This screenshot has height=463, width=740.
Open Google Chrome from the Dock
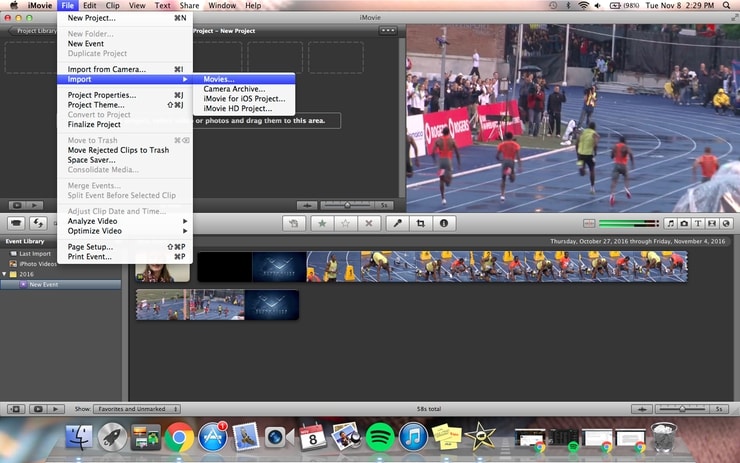point(179,437)
